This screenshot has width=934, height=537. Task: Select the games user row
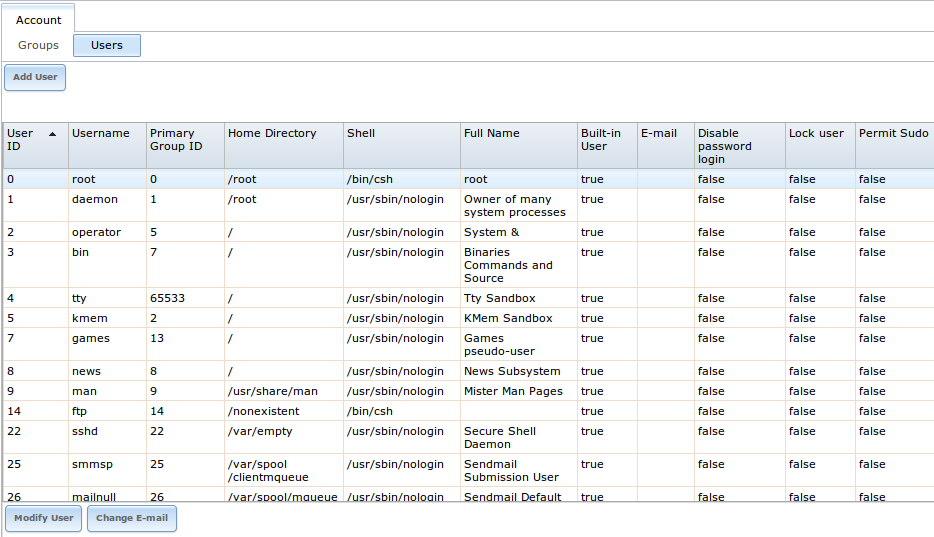click(91, 339)
